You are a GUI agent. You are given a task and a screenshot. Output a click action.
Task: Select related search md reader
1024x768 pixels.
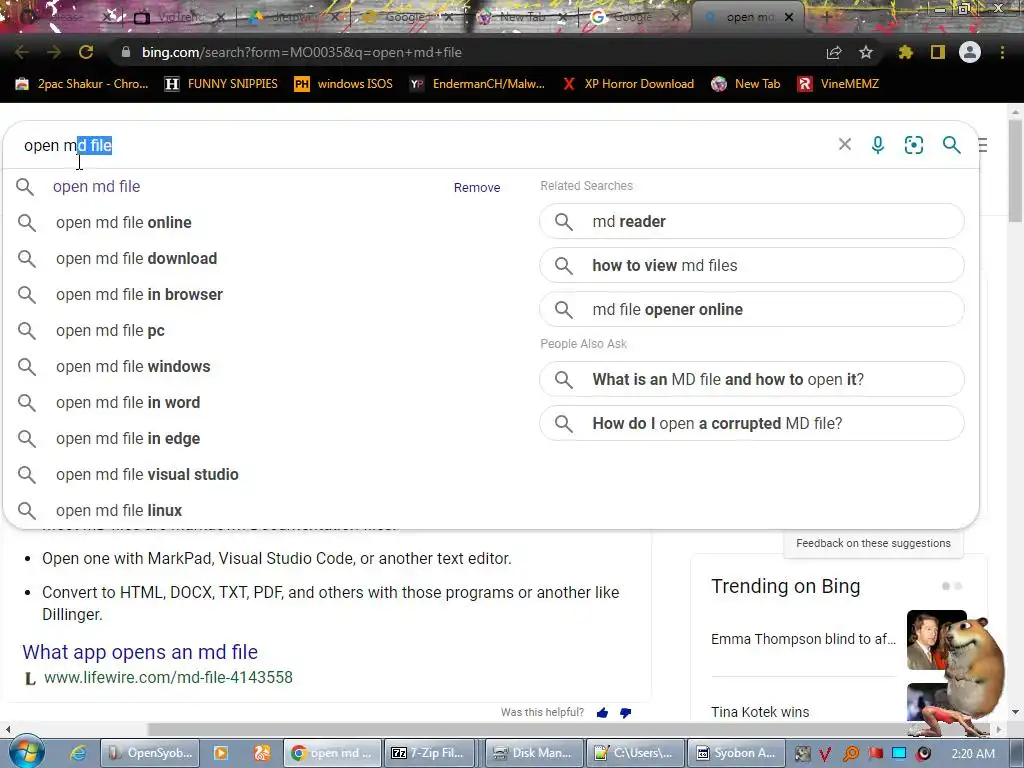pos(752,221)
